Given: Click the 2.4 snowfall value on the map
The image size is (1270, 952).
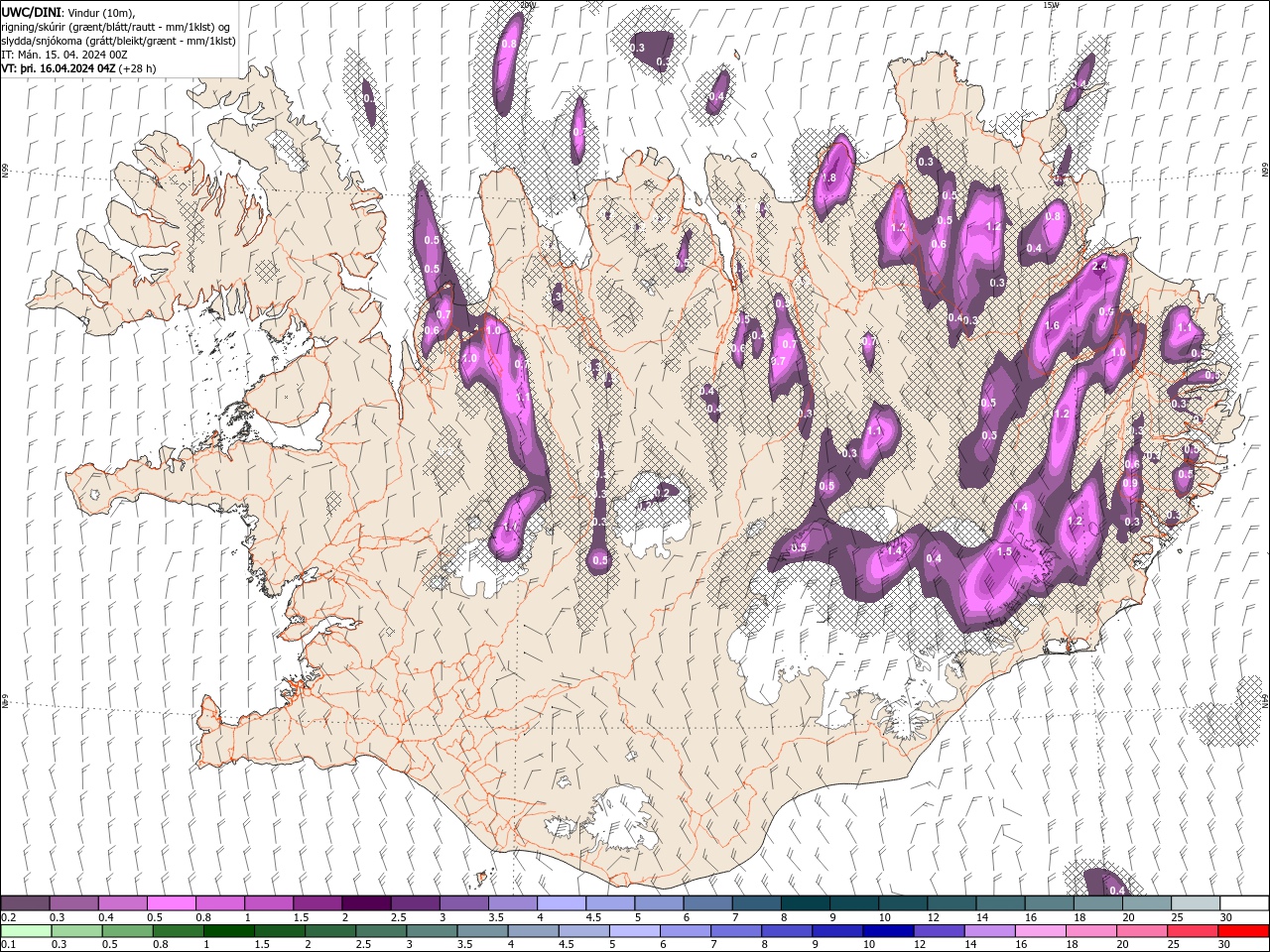Looking at the screenshot, I should point(1099,266).
